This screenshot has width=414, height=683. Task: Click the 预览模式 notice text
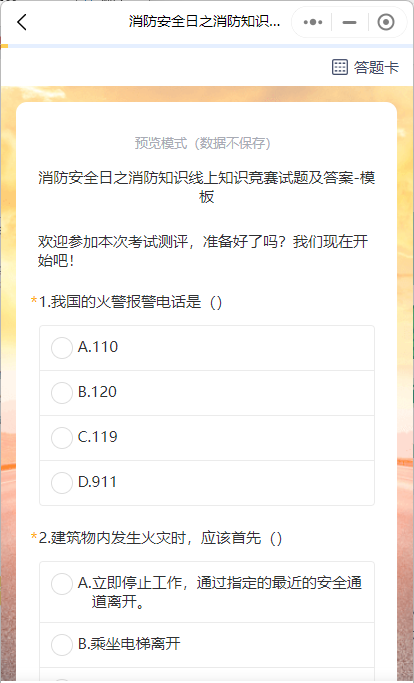point(203,143)
